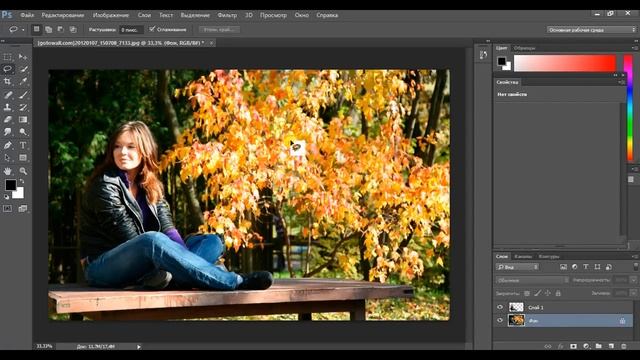
Task: Select the Eyedropper tool
Action: click(23, 82)
